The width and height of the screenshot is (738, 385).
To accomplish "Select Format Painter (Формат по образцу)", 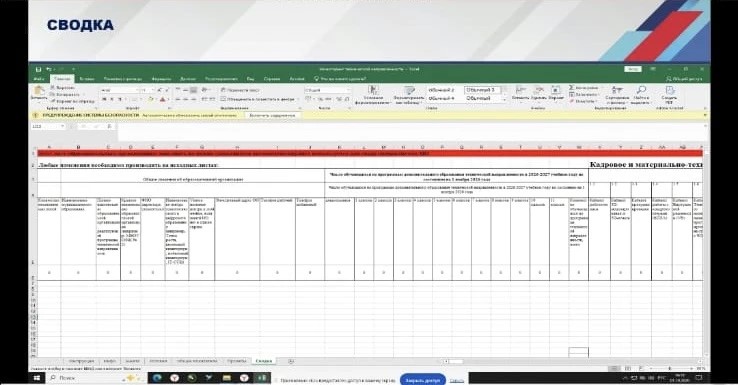I will [72, 101].
